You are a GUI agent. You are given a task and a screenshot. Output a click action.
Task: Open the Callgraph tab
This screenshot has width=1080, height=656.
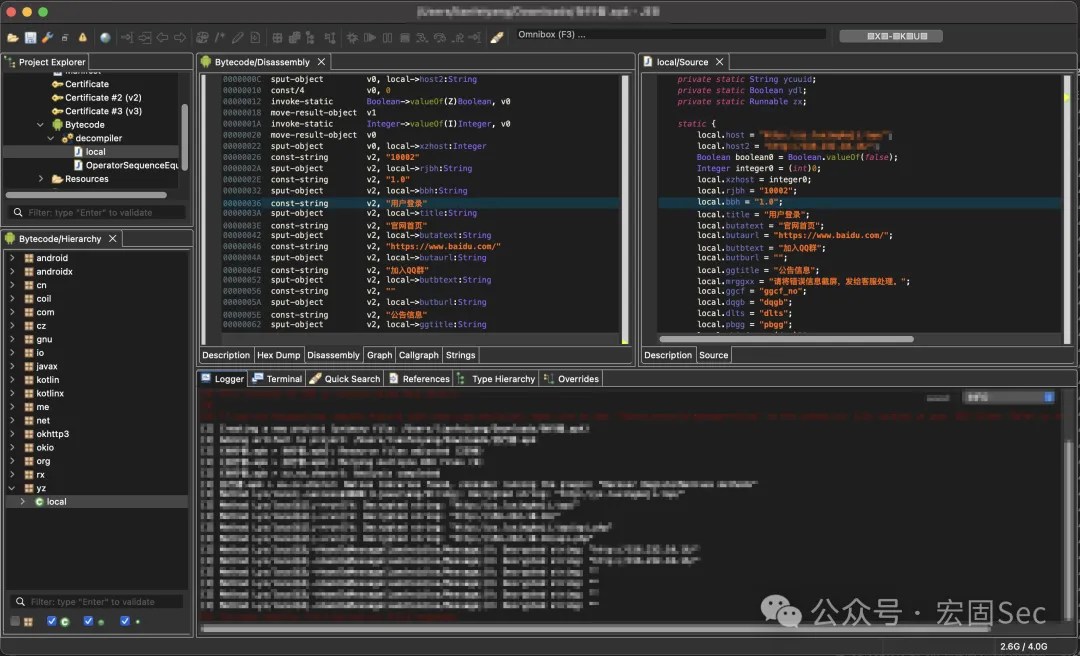(x=418, y=355)
